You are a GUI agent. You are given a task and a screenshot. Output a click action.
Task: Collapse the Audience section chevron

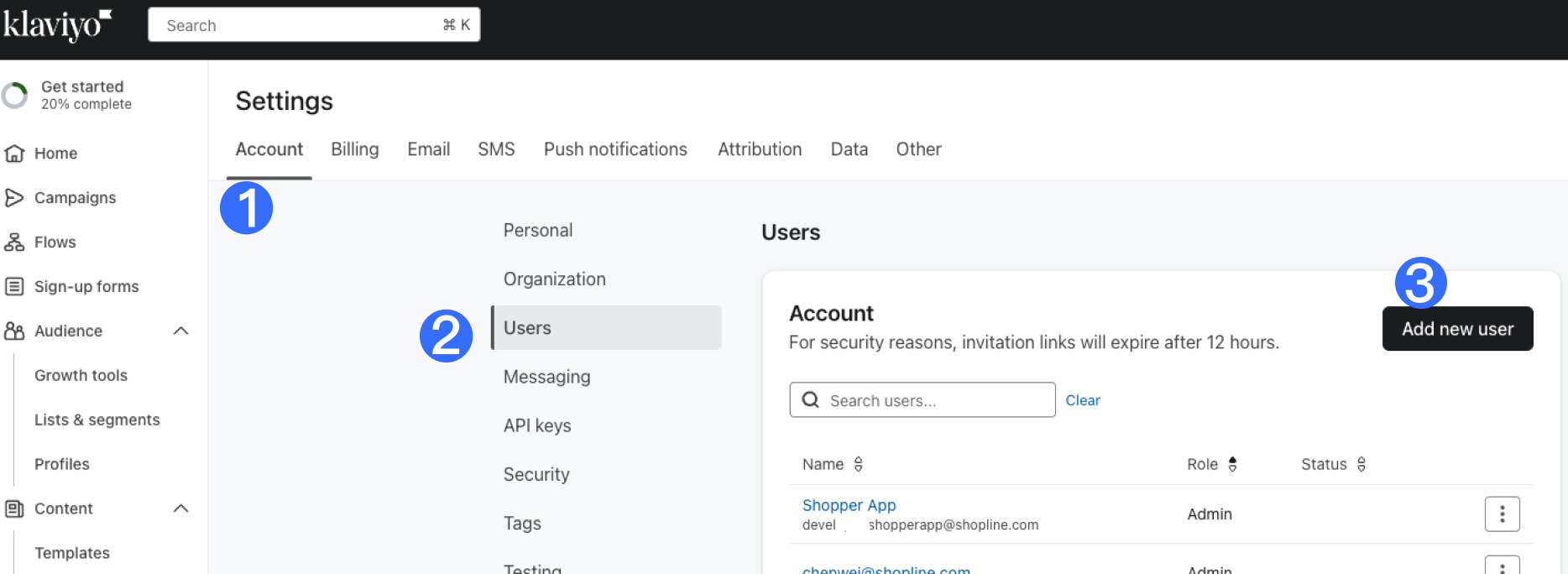click(x=180, y=331)
